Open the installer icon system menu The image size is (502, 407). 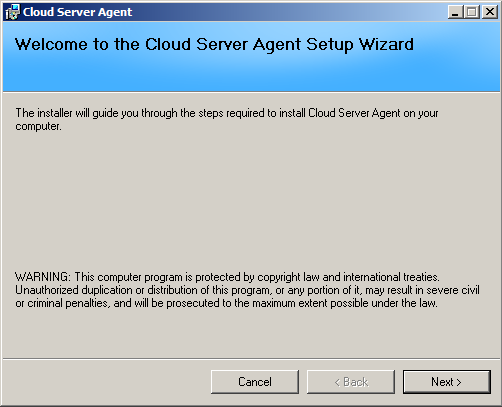click(x=13, y=12)
